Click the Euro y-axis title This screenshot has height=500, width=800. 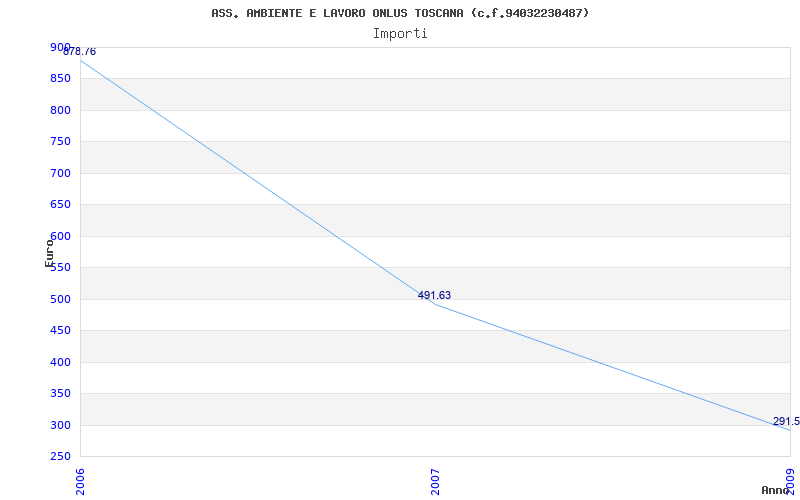pos(49,253)
